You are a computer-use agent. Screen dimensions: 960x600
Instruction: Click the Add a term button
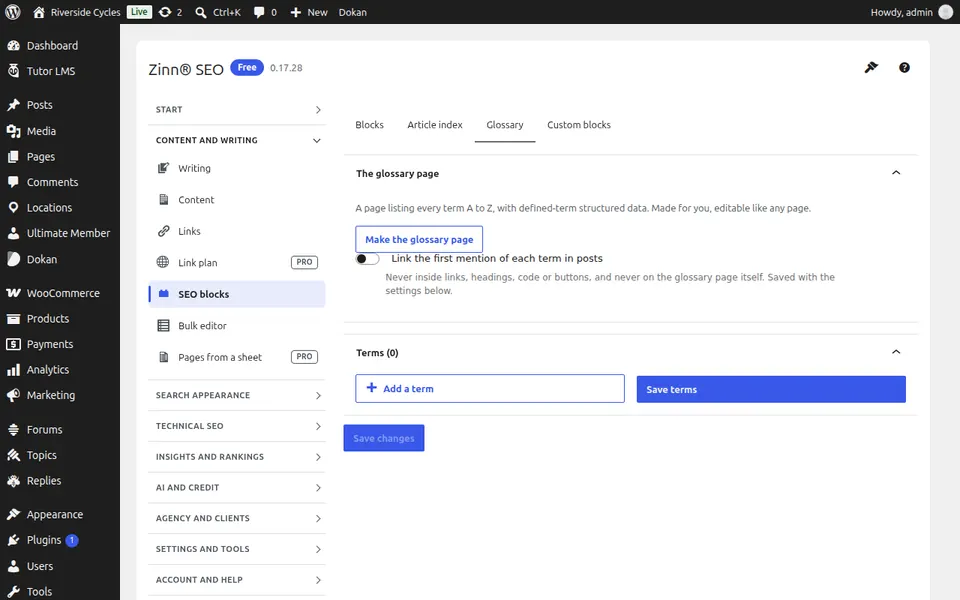[x=490, y=389]
